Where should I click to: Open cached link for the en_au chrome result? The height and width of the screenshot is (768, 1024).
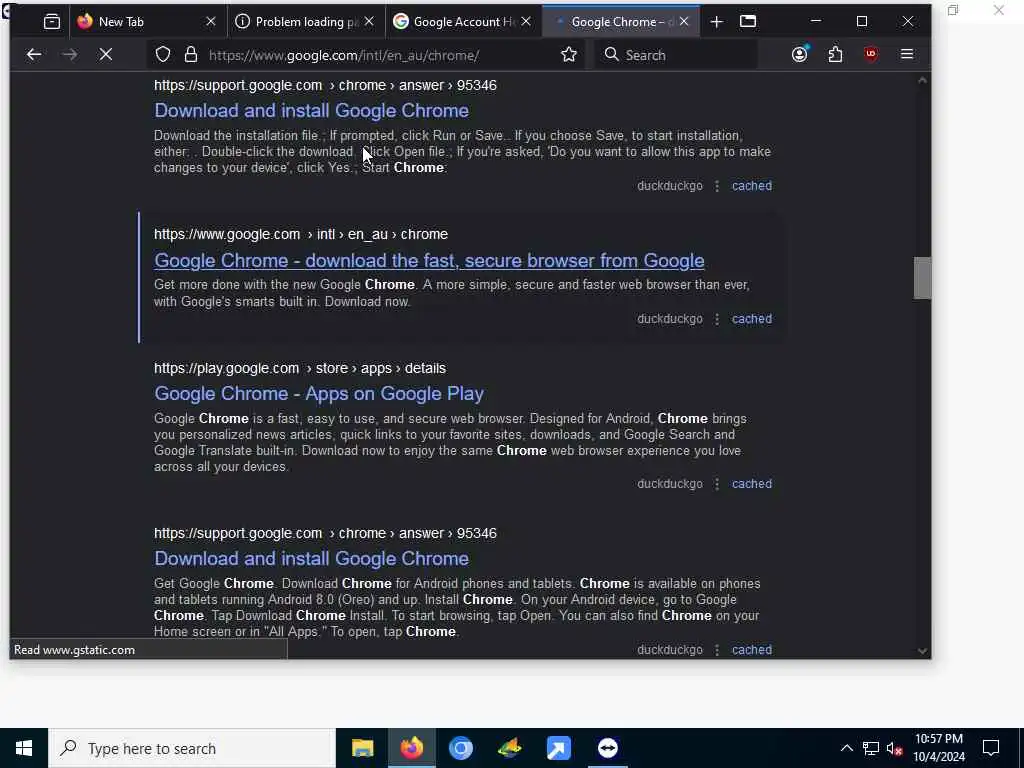752,319
